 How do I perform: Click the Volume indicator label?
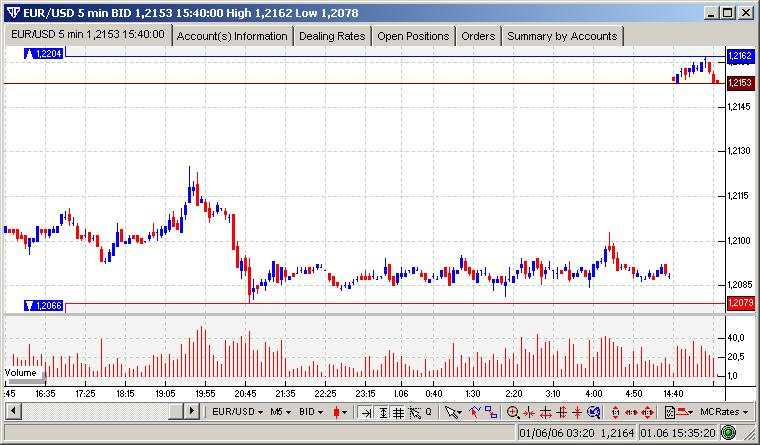[x=20, y=373]
